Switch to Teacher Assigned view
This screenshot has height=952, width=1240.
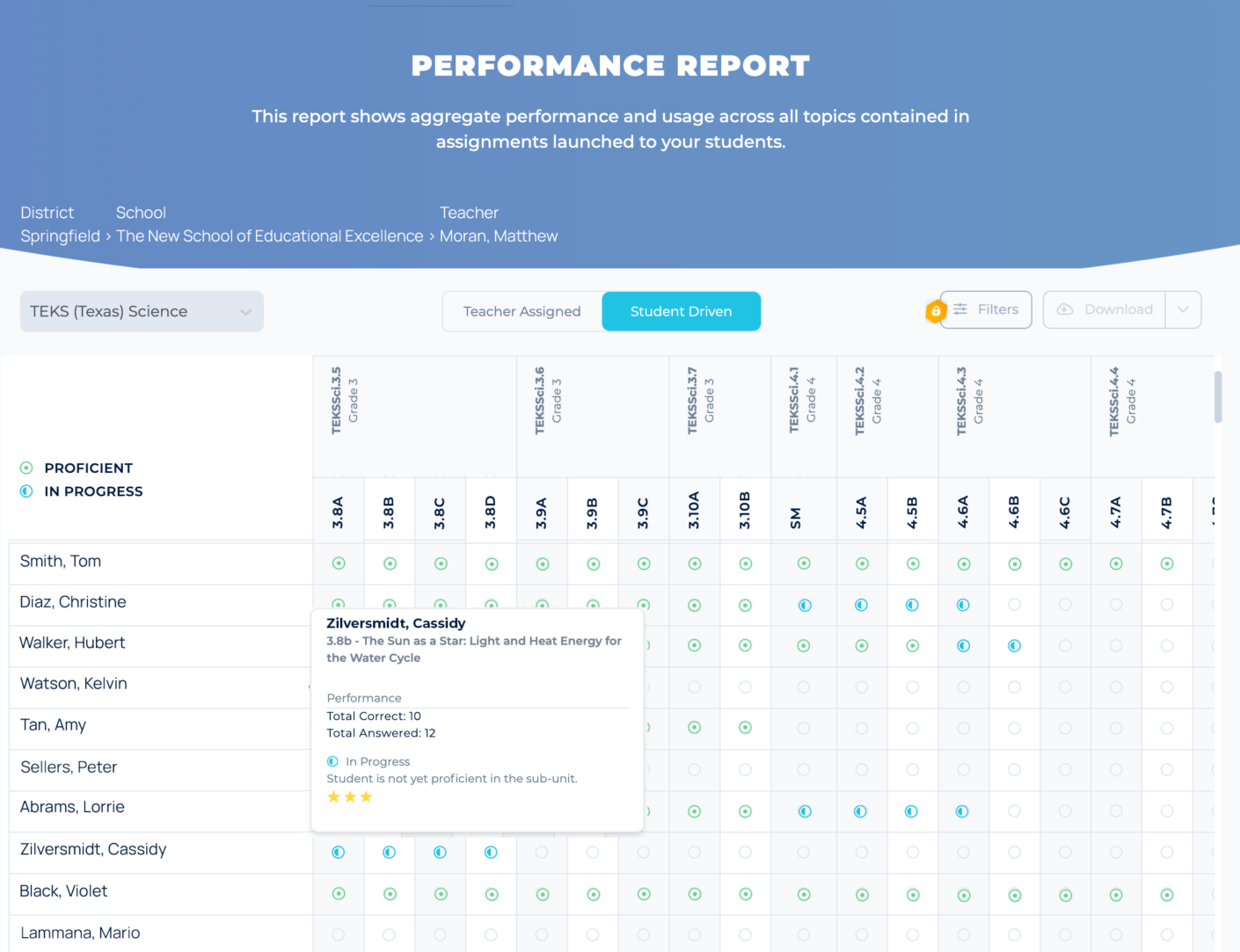click(x=522, y=311)
